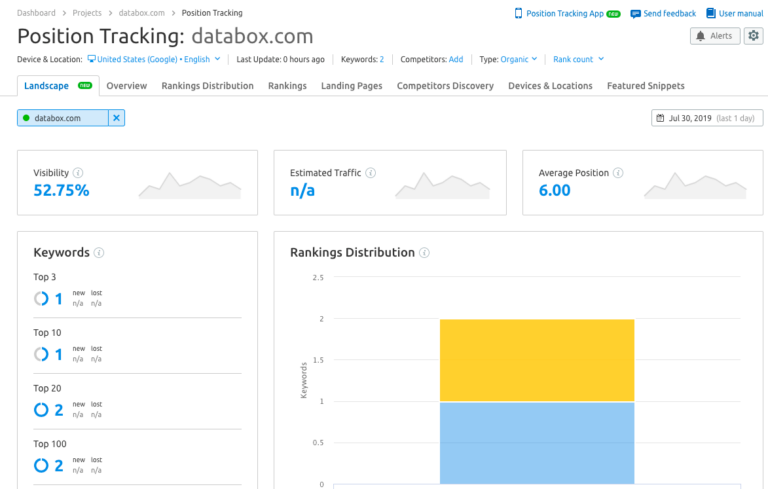768x489 pixels.
Task: Open the User manual link
Action: (x=741, y=13)
